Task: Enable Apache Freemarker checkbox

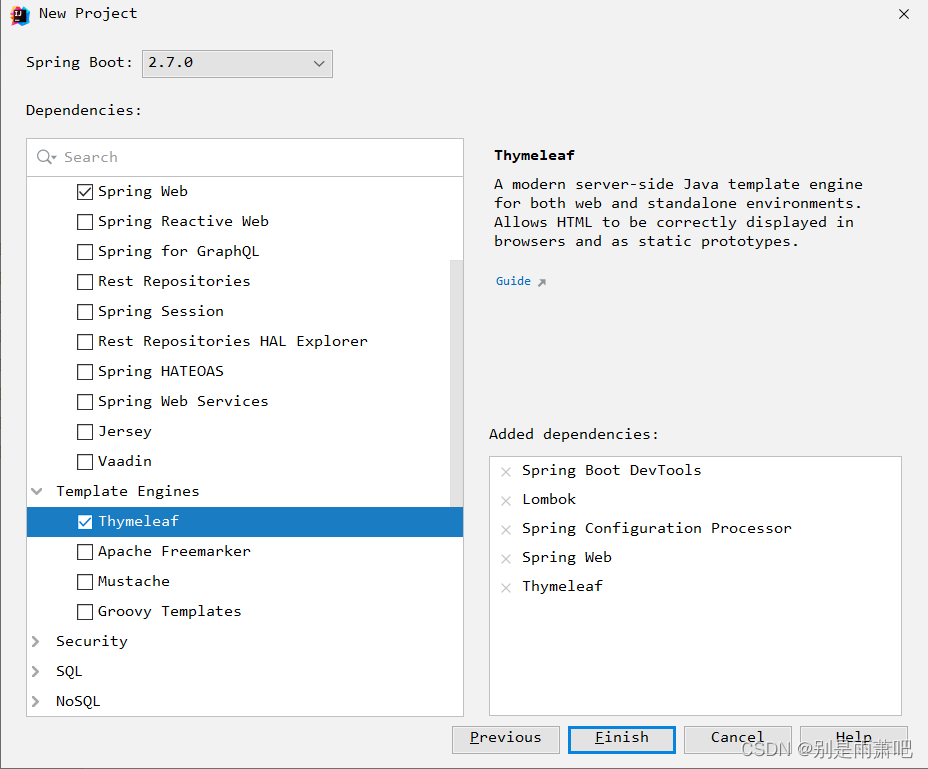Action: click(x=85, y=552)
